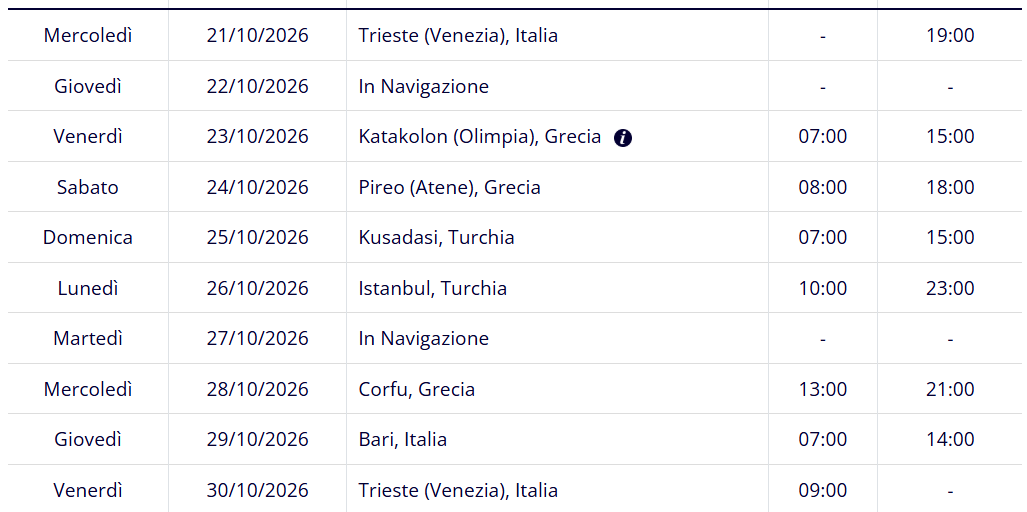Viewport: 1027px width, 512px height.
Task: Click the Kusadasi, Turchia port entry
Action: pyautogui.click(x=436, y=237)
